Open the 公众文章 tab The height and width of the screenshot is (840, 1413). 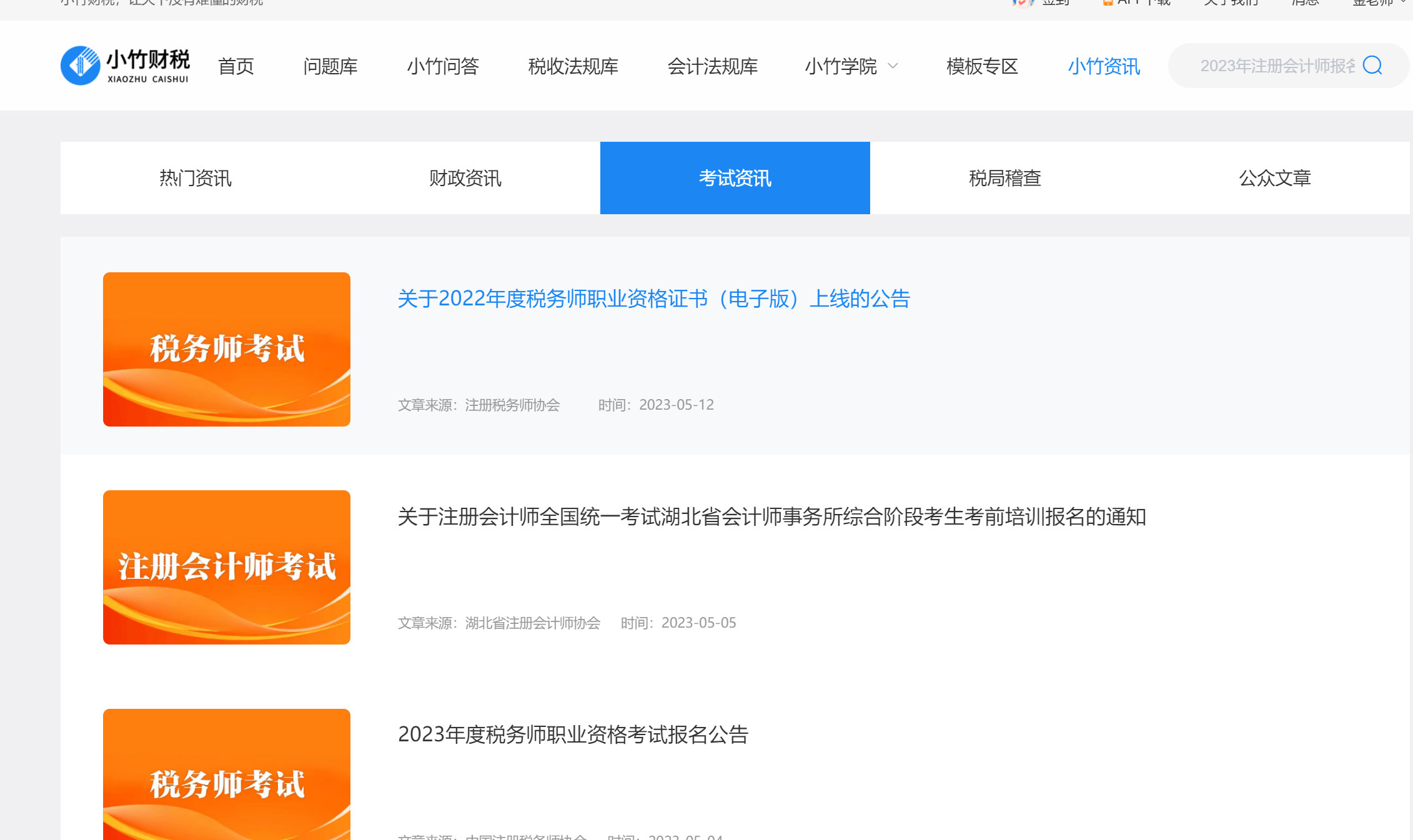(x=1274, y=178)
